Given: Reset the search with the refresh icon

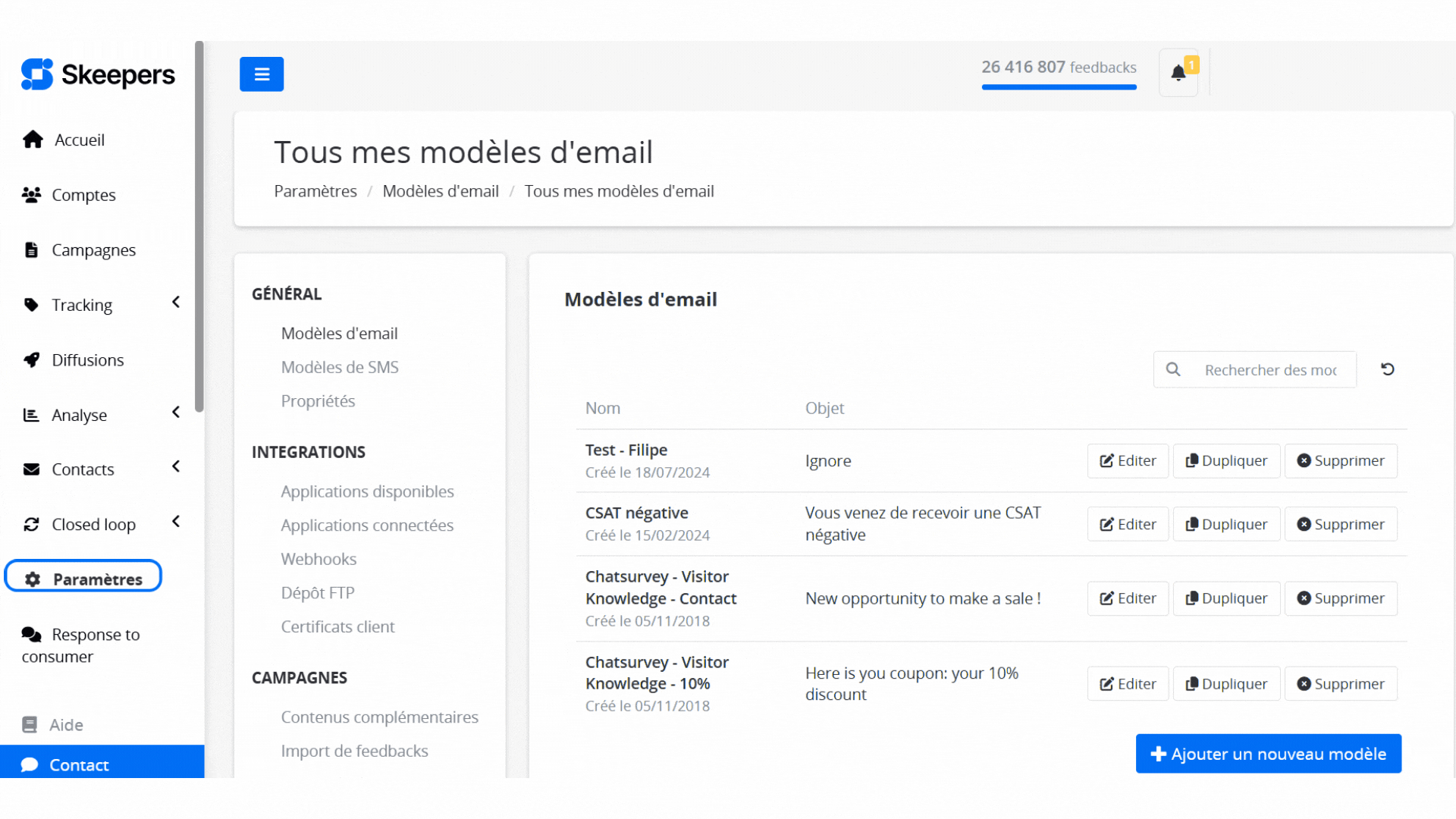Looking at the screenshot, I should click(x=1388, y=369).
